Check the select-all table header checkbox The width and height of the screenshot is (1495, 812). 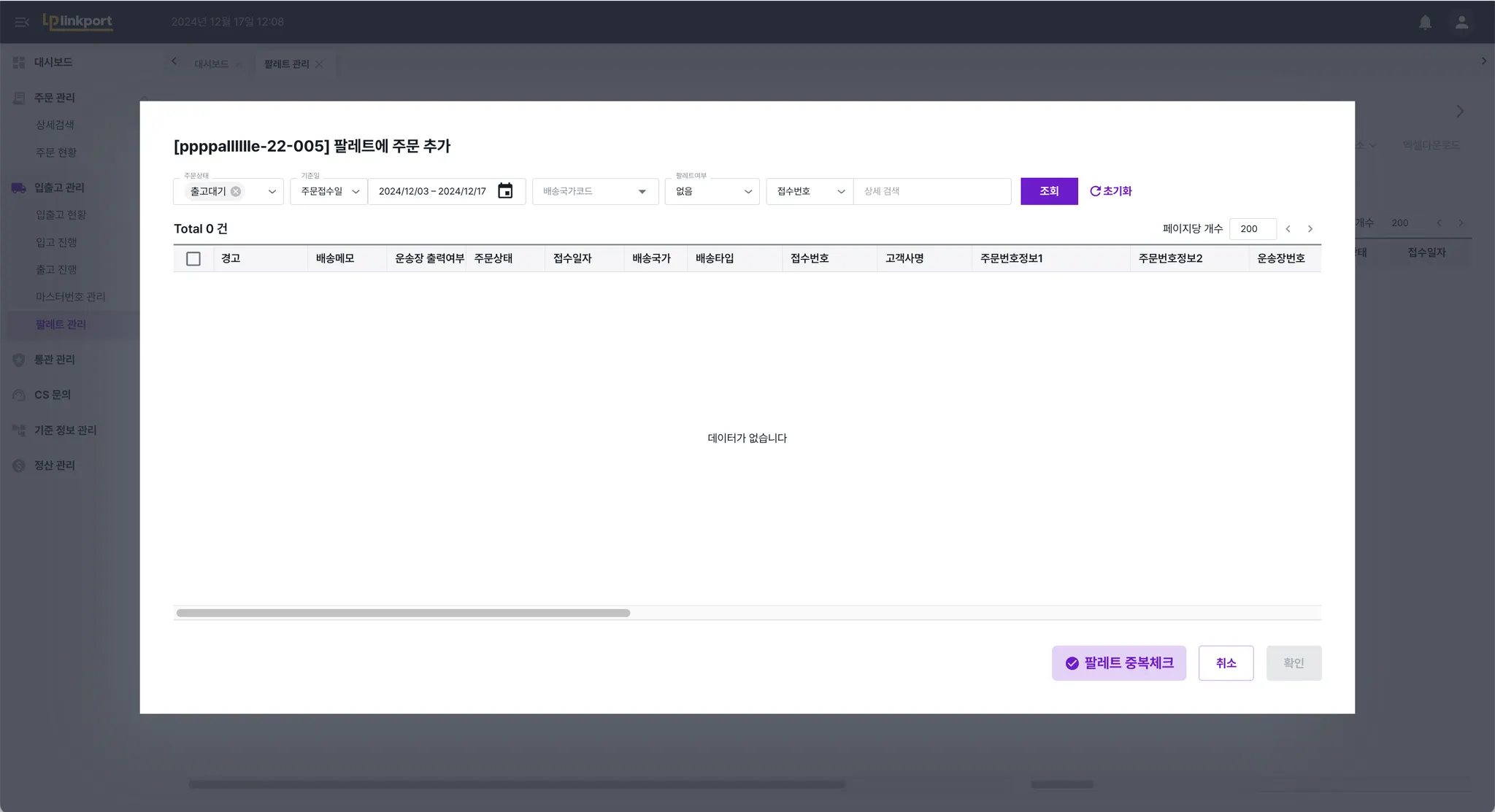pyautogui.click(x=193, y=259)
